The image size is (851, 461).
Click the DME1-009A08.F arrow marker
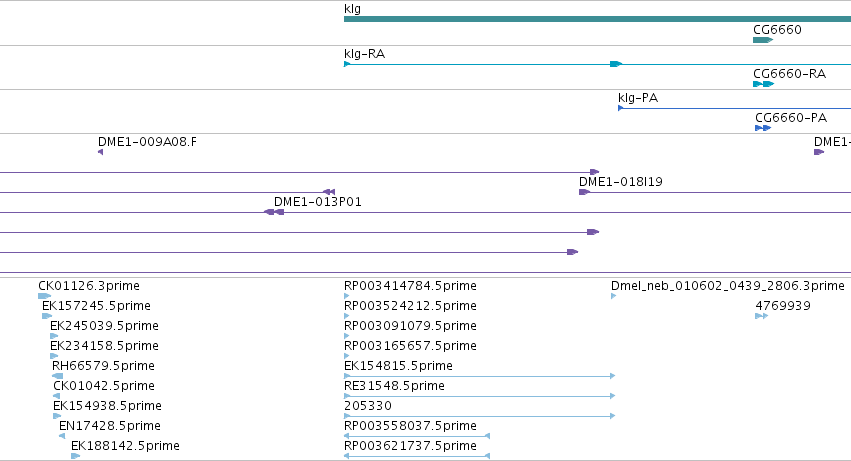click(x=100, y=152)
